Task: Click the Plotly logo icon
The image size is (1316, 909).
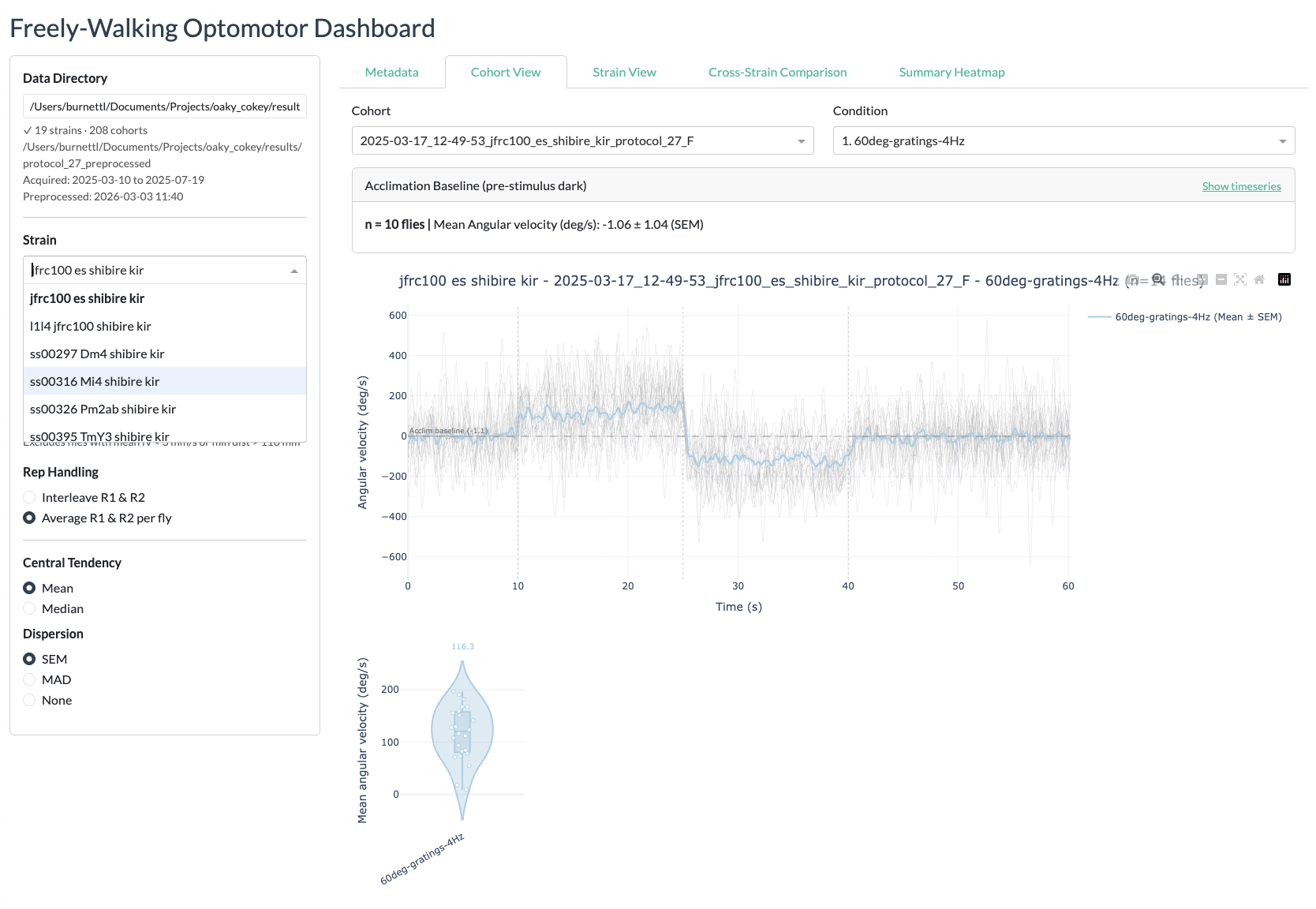Action: (x=1284, y=279)
